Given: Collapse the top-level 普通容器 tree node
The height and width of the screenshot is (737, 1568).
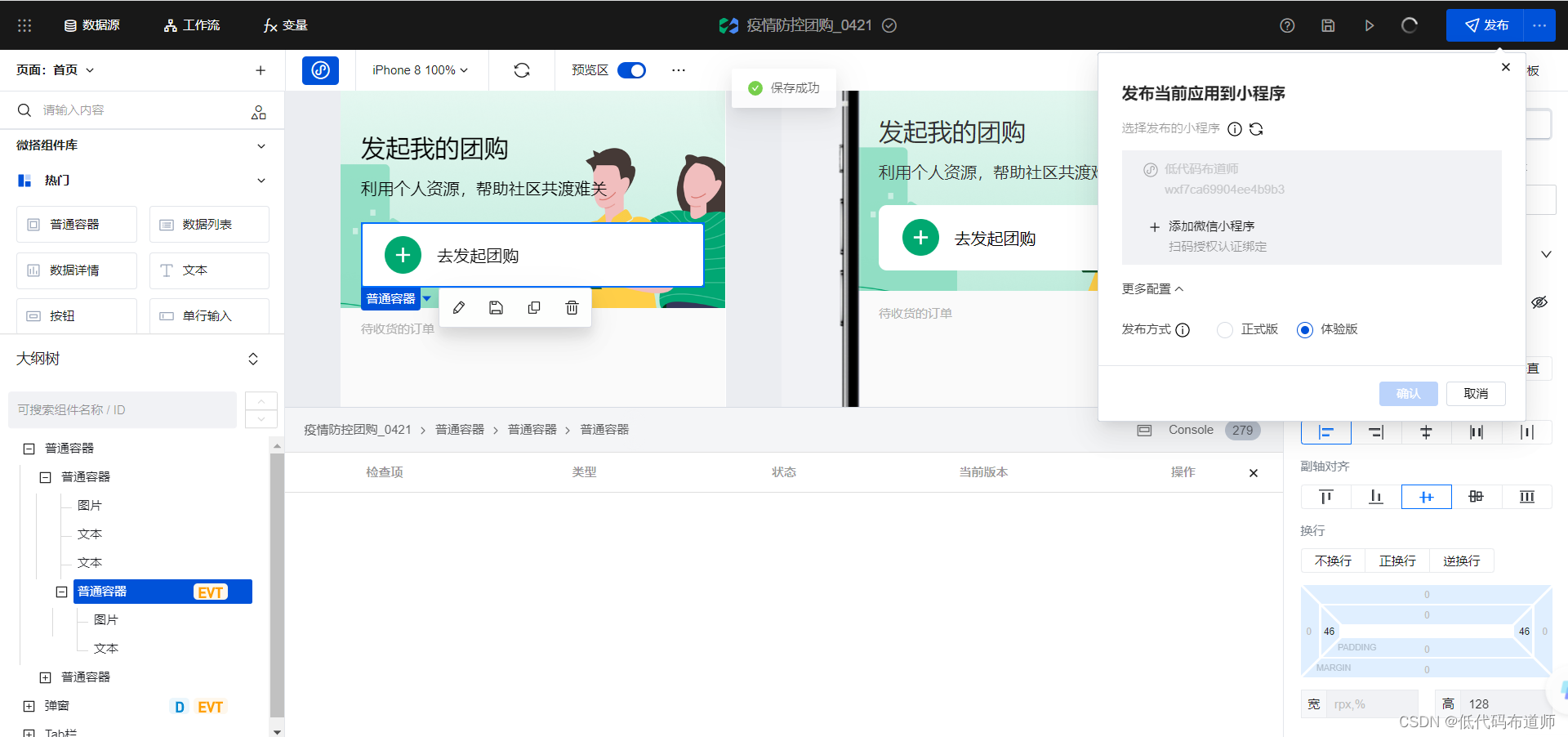Looking at the screenshot, I should (29, 449).
